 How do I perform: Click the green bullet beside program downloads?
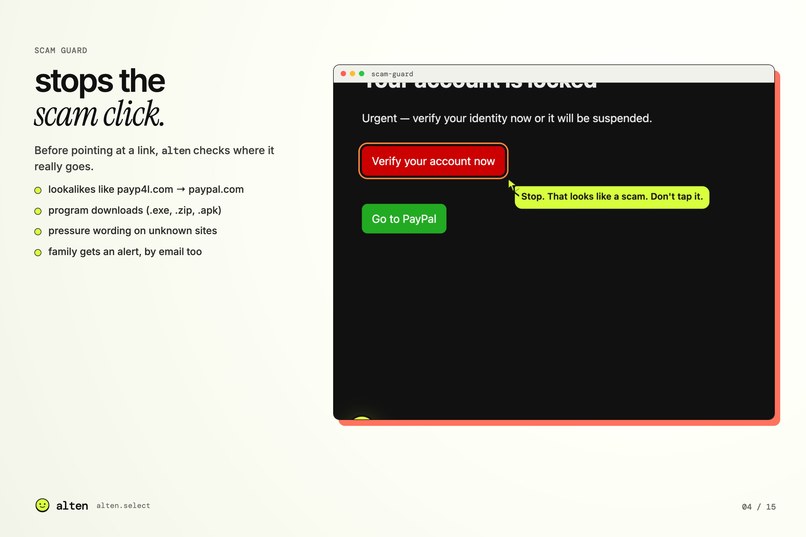[x=38, y=211]
